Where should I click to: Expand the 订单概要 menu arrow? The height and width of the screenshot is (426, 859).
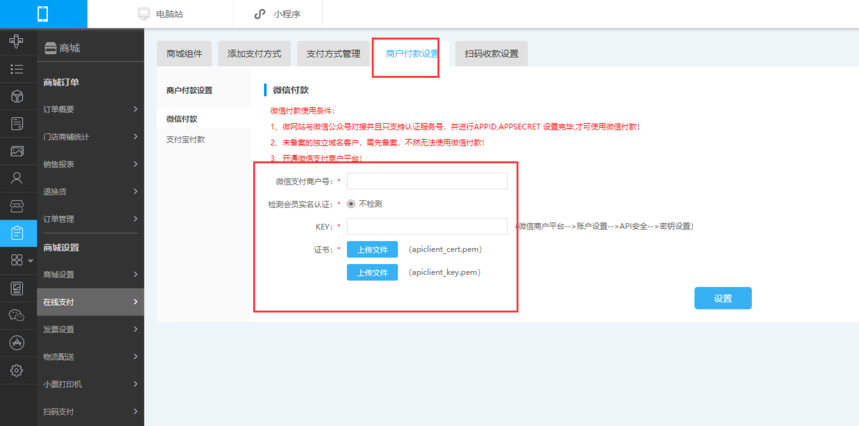[135, 110]
